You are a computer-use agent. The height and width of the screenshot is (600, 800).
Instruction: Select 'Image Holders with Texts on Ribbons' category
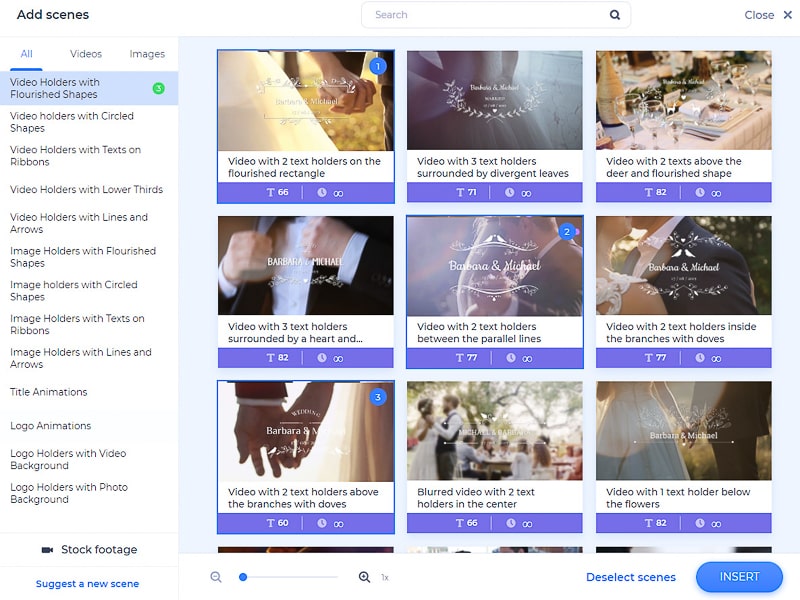coord(89,324)
